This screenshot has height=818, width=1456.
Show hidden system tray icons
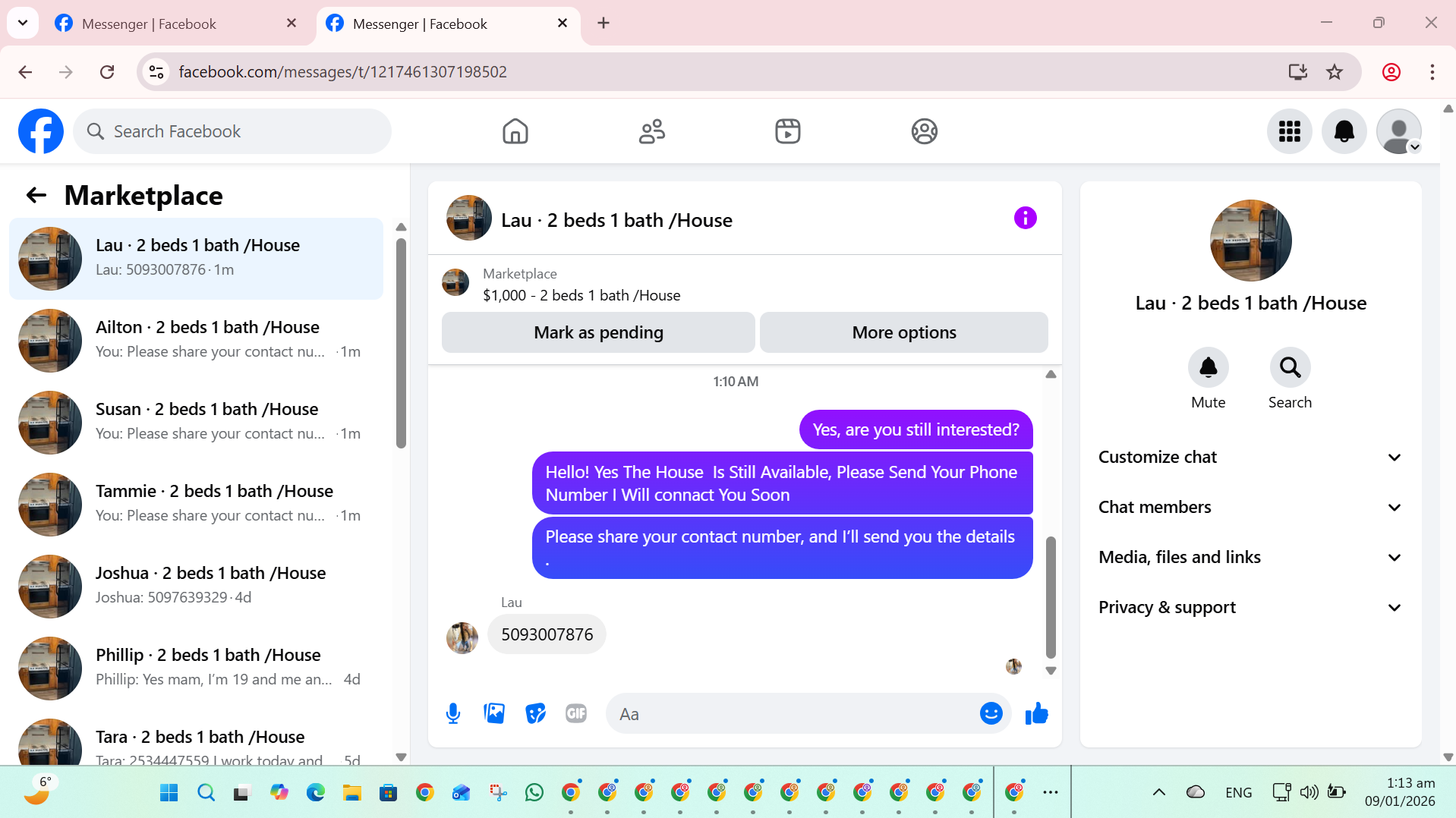tap(1159, 793)
